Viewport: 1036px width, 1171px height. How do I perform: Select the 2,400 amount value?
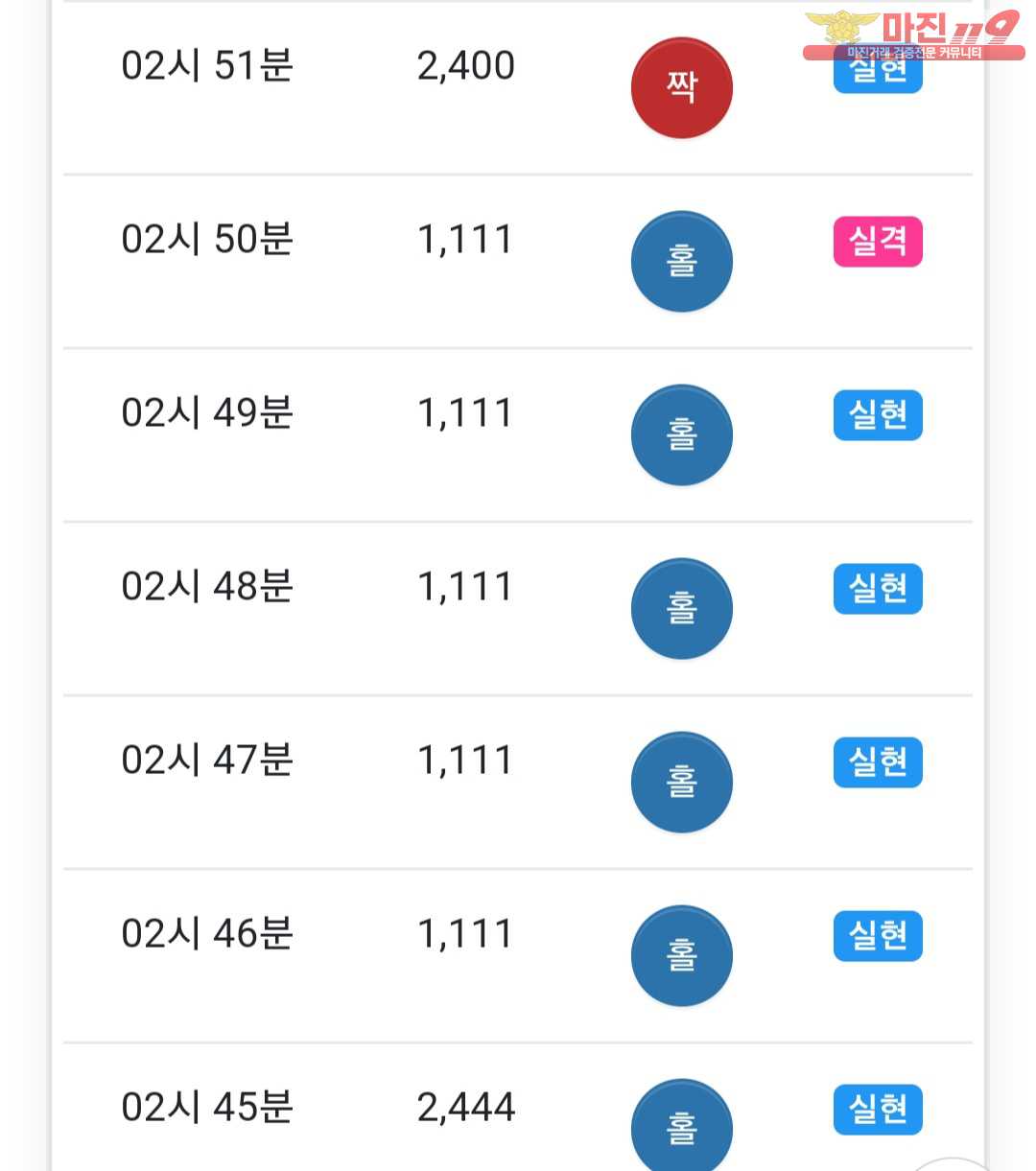pyautogui.click(x=466, y=66)
